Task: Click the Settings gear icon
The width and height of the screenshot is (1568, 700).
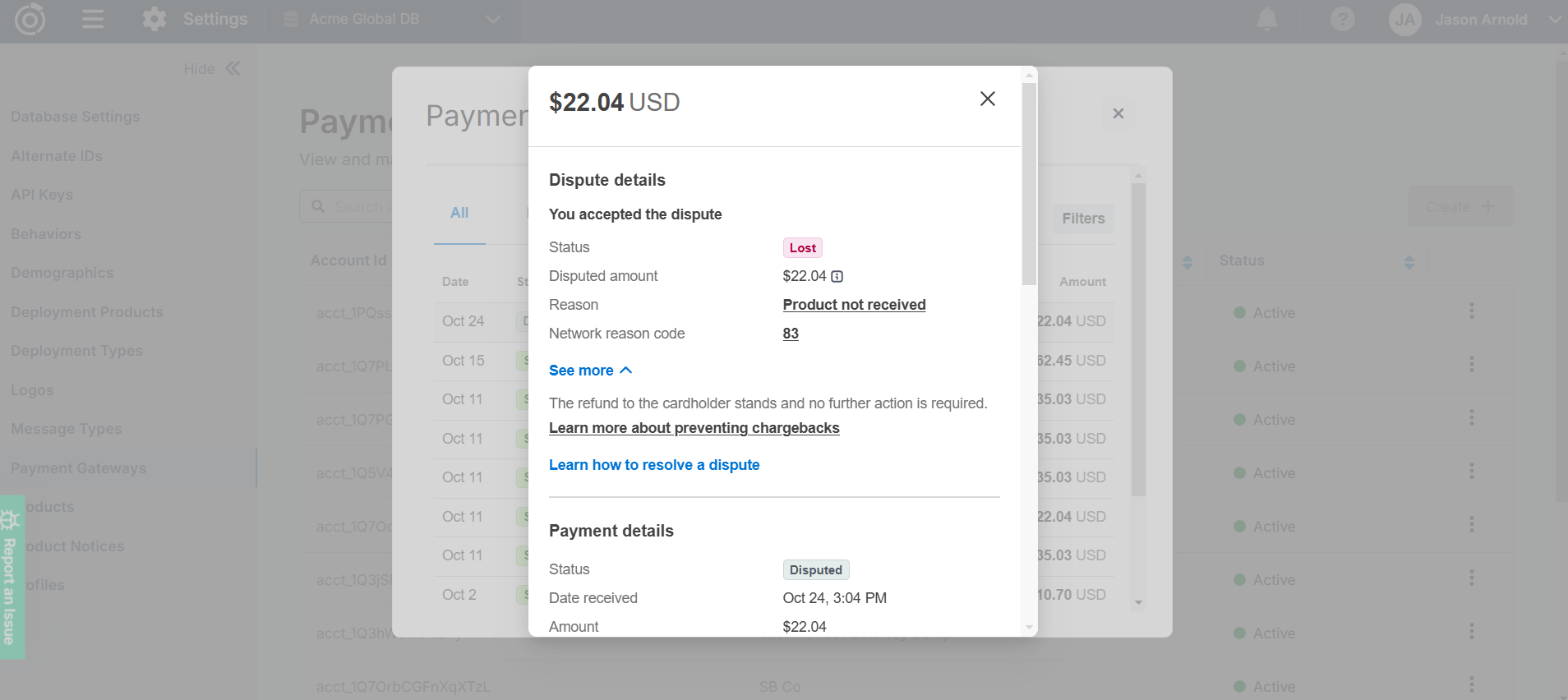Action: click(154, 20)
